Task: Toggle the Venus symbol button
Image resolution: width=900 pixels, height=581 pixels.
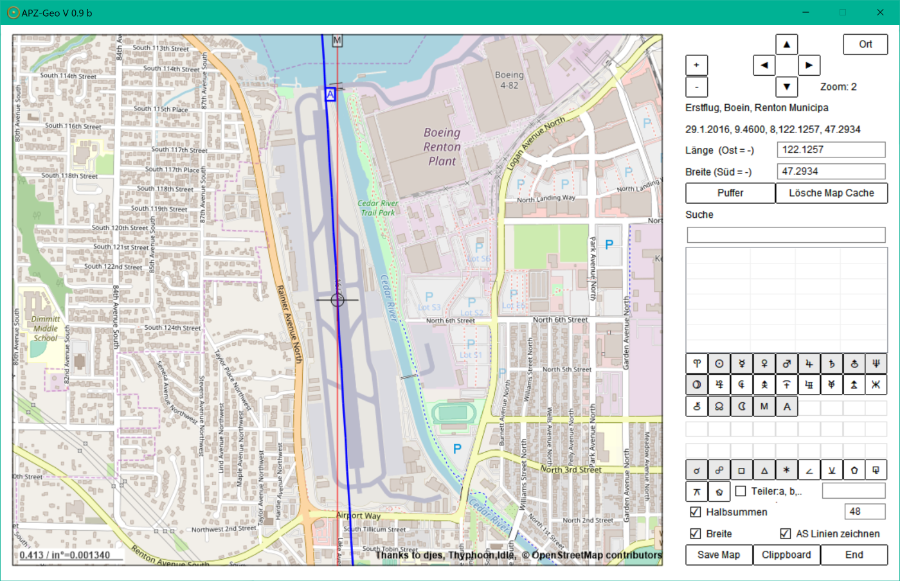Action: point(764,363)
